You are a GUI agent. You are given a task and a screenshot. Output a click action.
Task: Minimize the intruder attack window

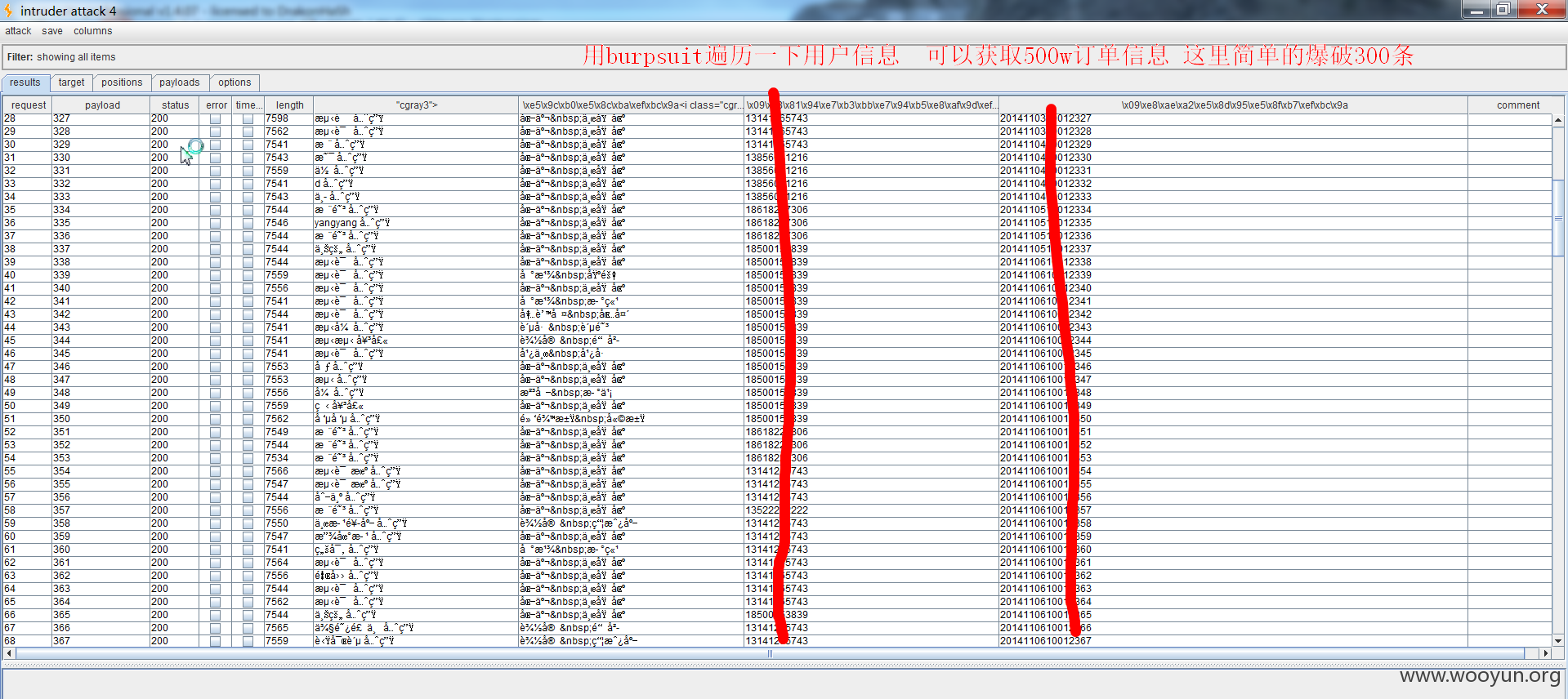tap(1476, 9)
